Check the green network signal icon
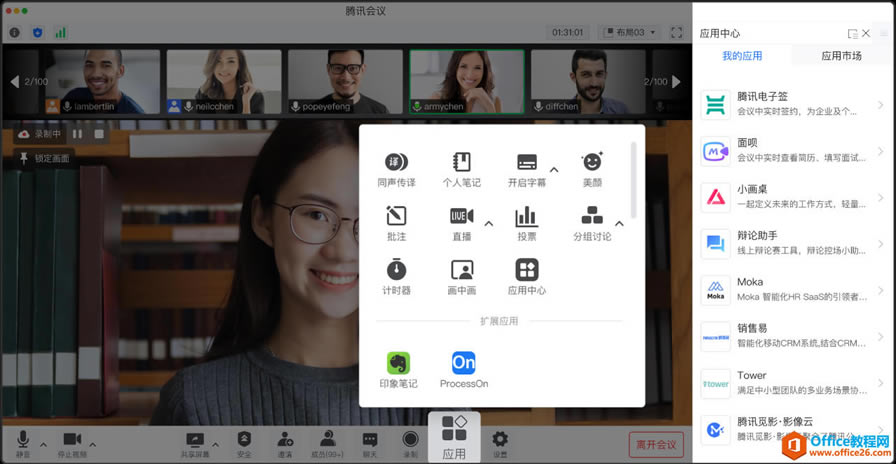 [x=60, y=33]
